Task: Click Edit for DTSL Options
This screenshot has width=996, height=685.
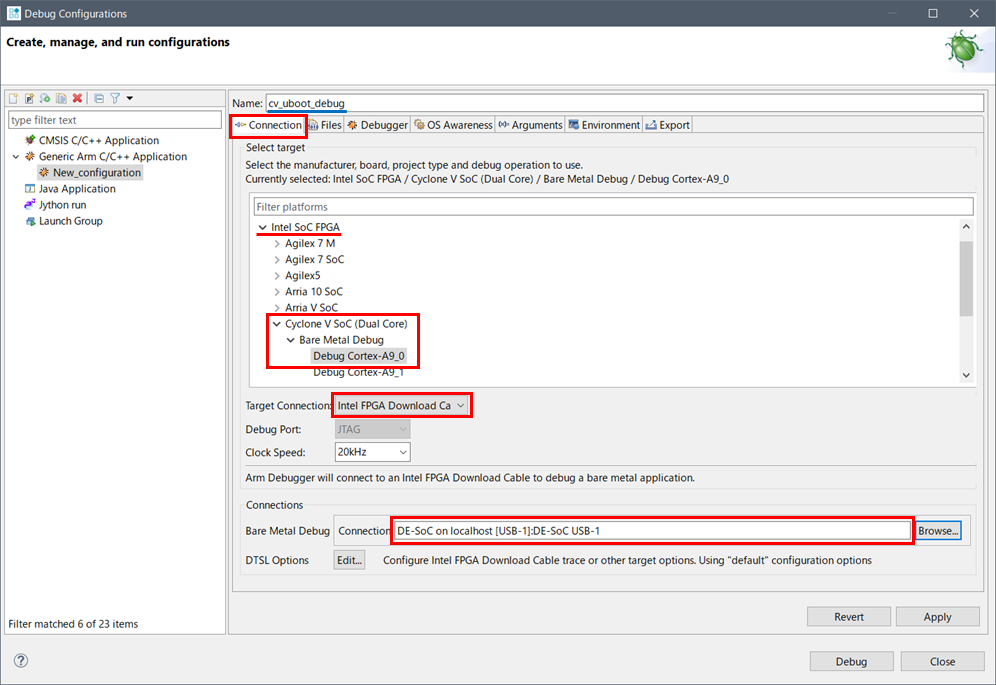Action: (349, 560)
